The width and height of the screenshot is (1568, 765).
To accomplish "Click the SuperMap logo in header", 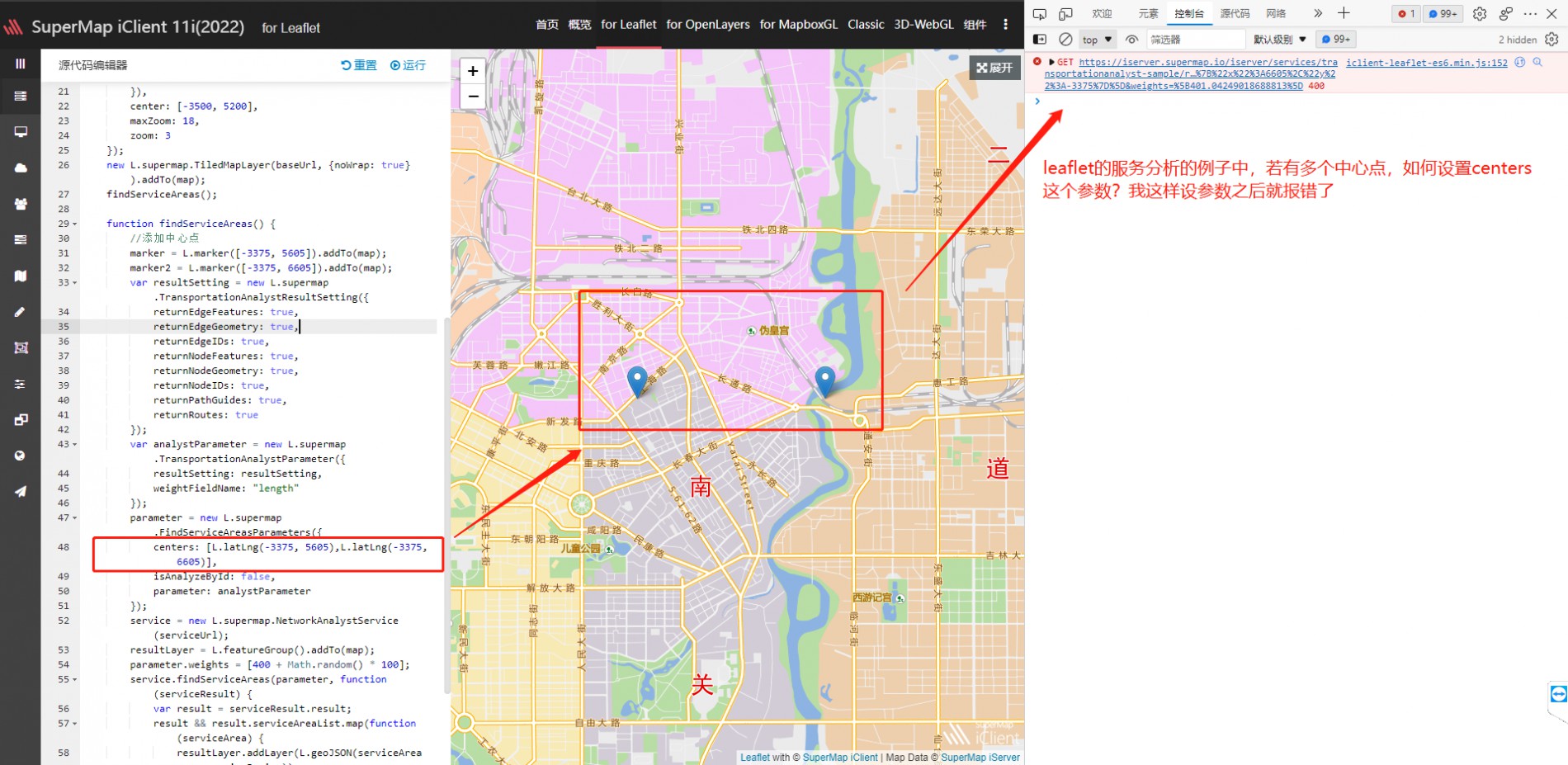I will pyautogui.click(x=13, y=27).
